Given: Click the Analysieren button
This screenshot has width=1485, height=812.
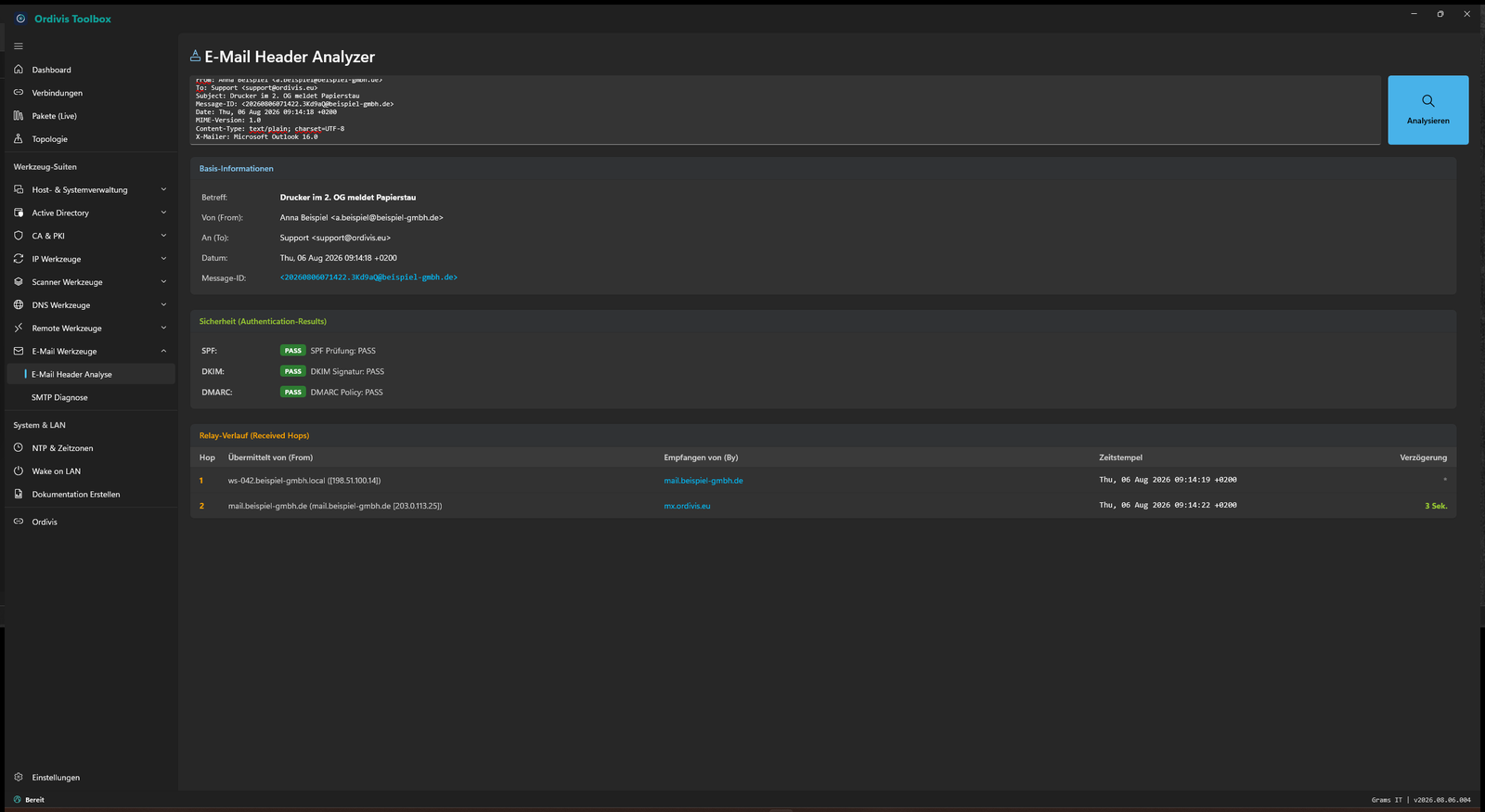Looking at the screenshot, I should coord(1427,110).
